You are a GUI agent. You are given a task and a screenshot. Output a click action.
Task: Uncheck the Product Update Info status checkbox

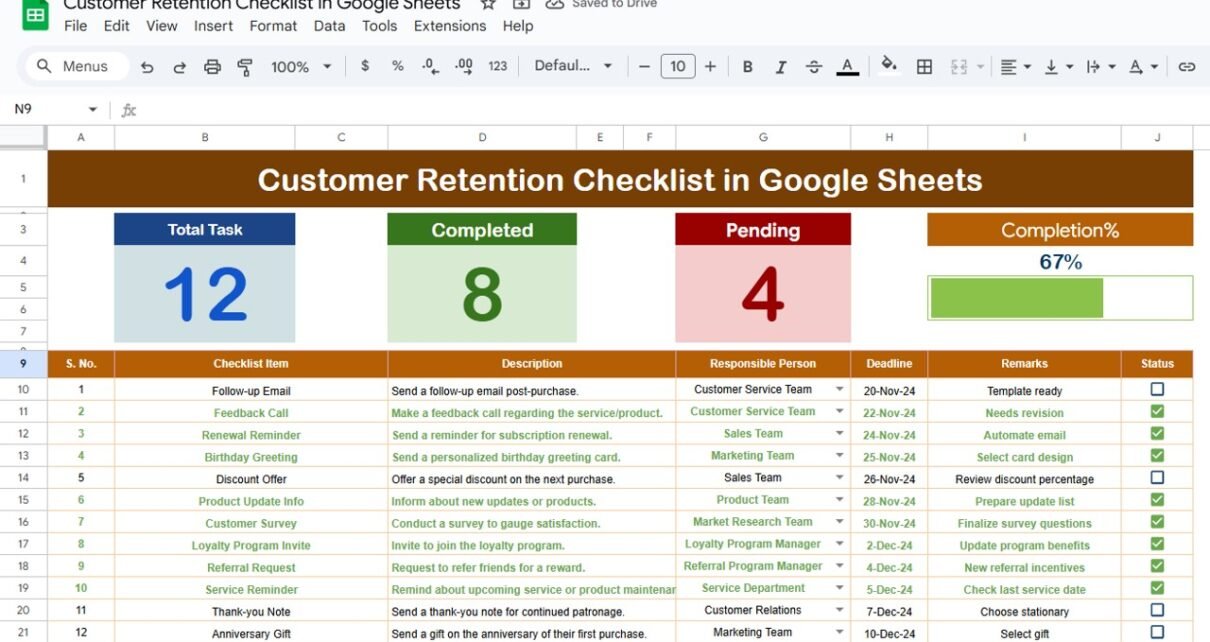coord(1157,499)
